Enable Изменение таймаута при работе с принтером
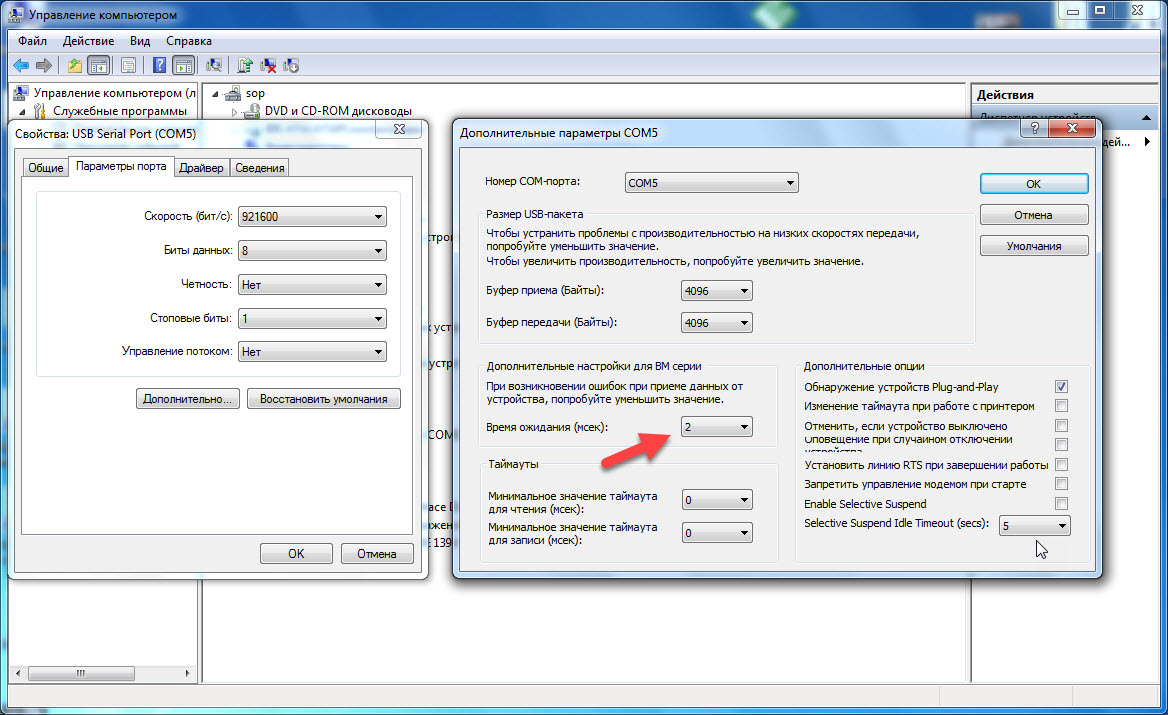1168x715 pixels. coord(1061,406)
